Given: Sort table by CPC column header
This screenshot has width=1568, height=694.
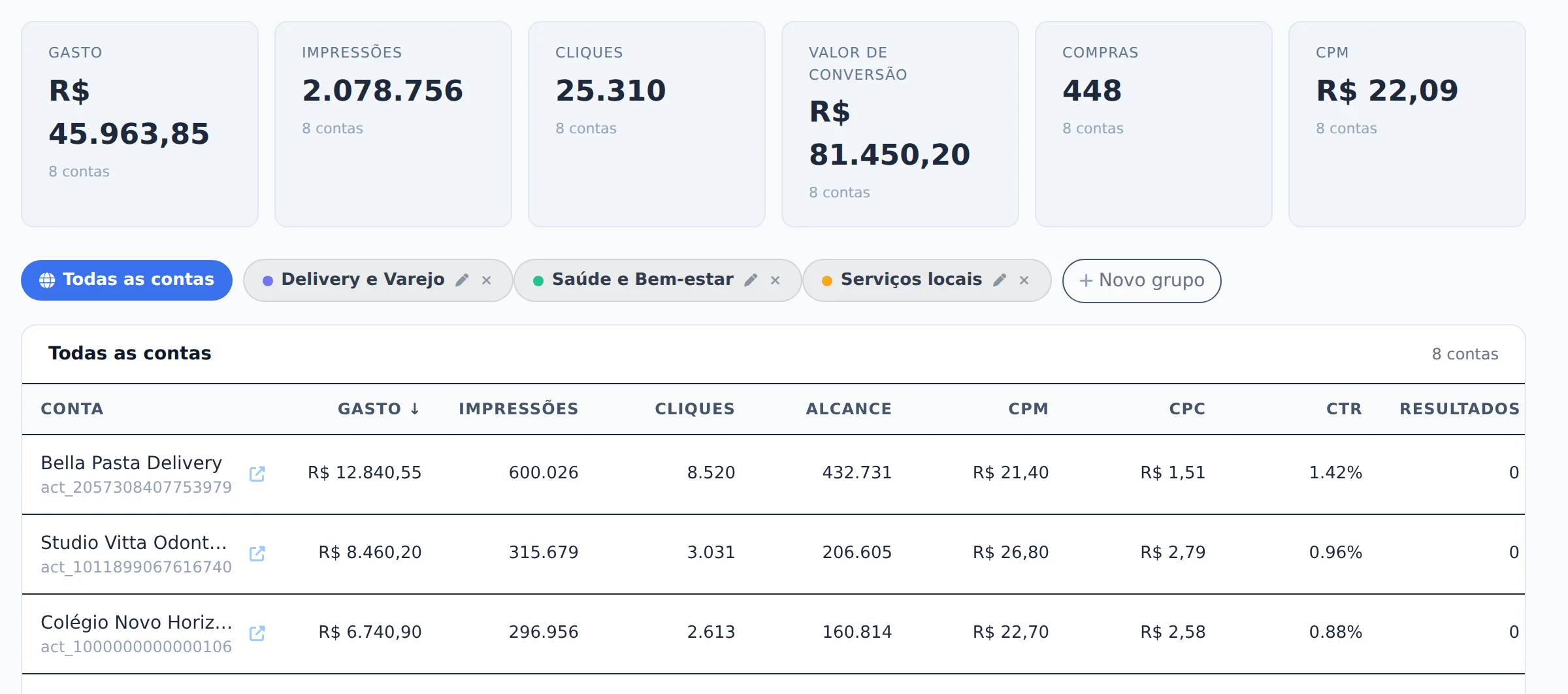Looking at the screenshot, I should 1187,409.
